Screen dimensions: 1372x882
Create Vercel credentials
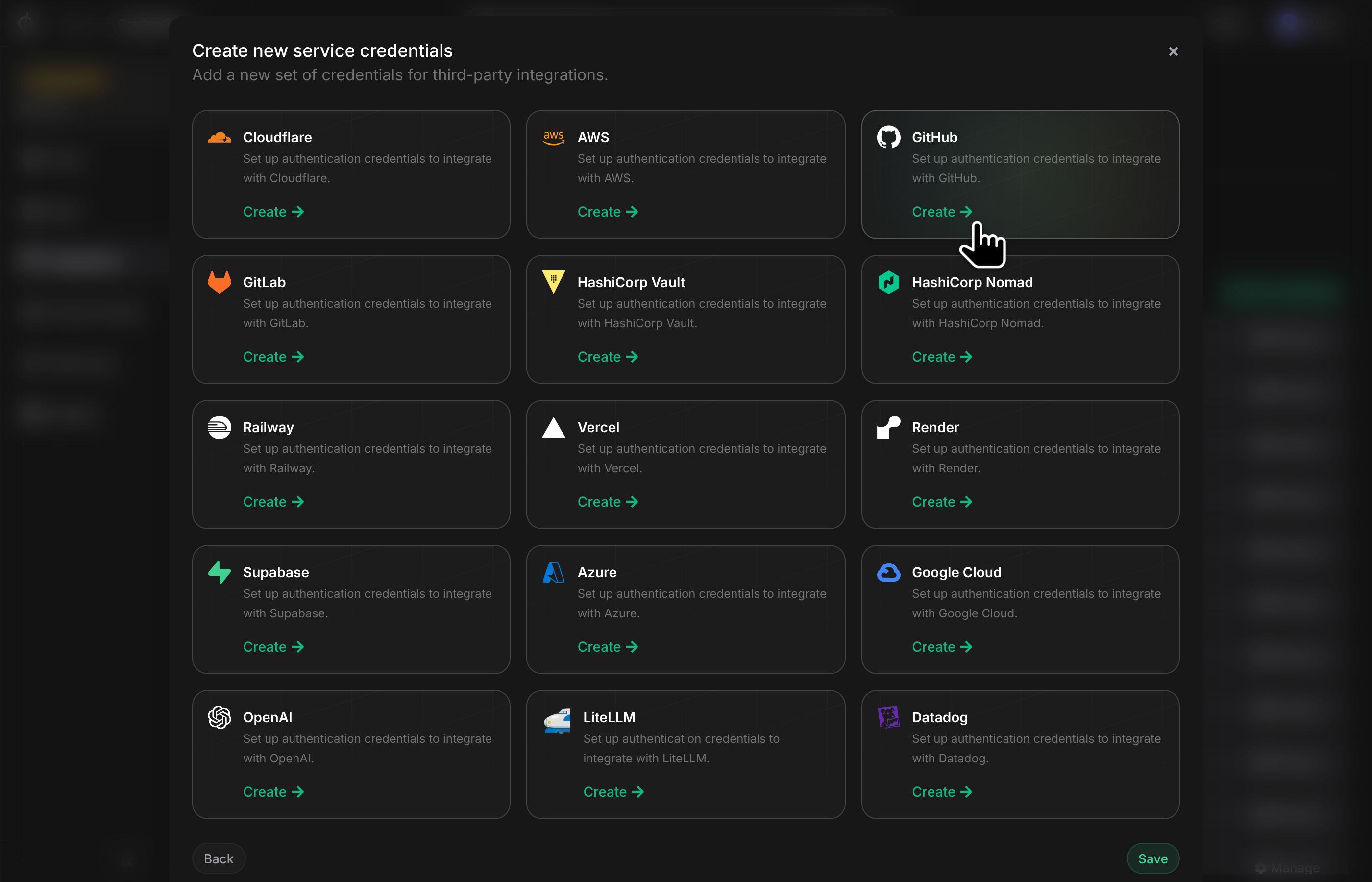608,502
